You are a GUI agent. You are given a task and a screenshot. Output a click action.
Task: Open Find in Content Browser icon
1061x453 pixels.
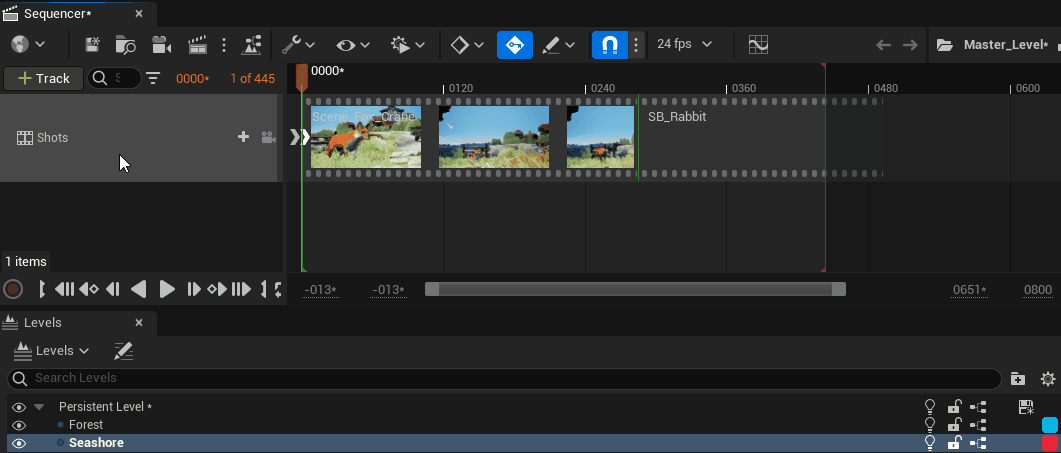click(125, 45)
